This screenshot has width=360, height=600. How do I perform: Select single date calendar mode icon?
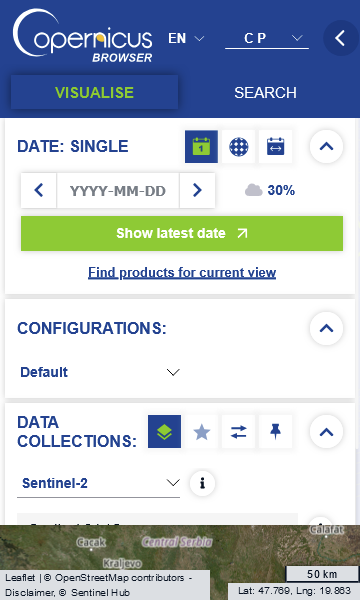pos(202,147)
